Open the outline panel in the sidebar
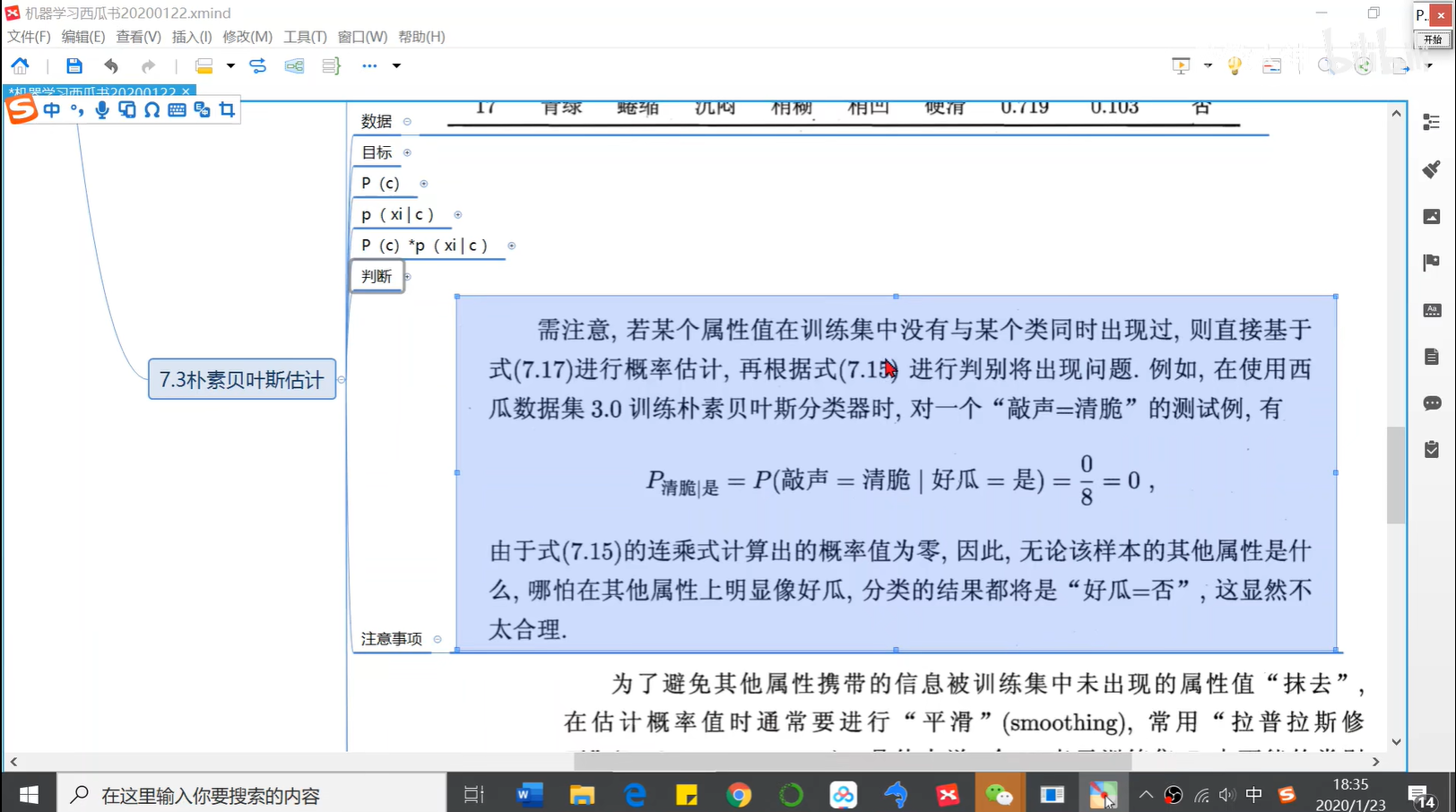The width and height of the screenshot is (1456, 812). (x=1432, y=122)
